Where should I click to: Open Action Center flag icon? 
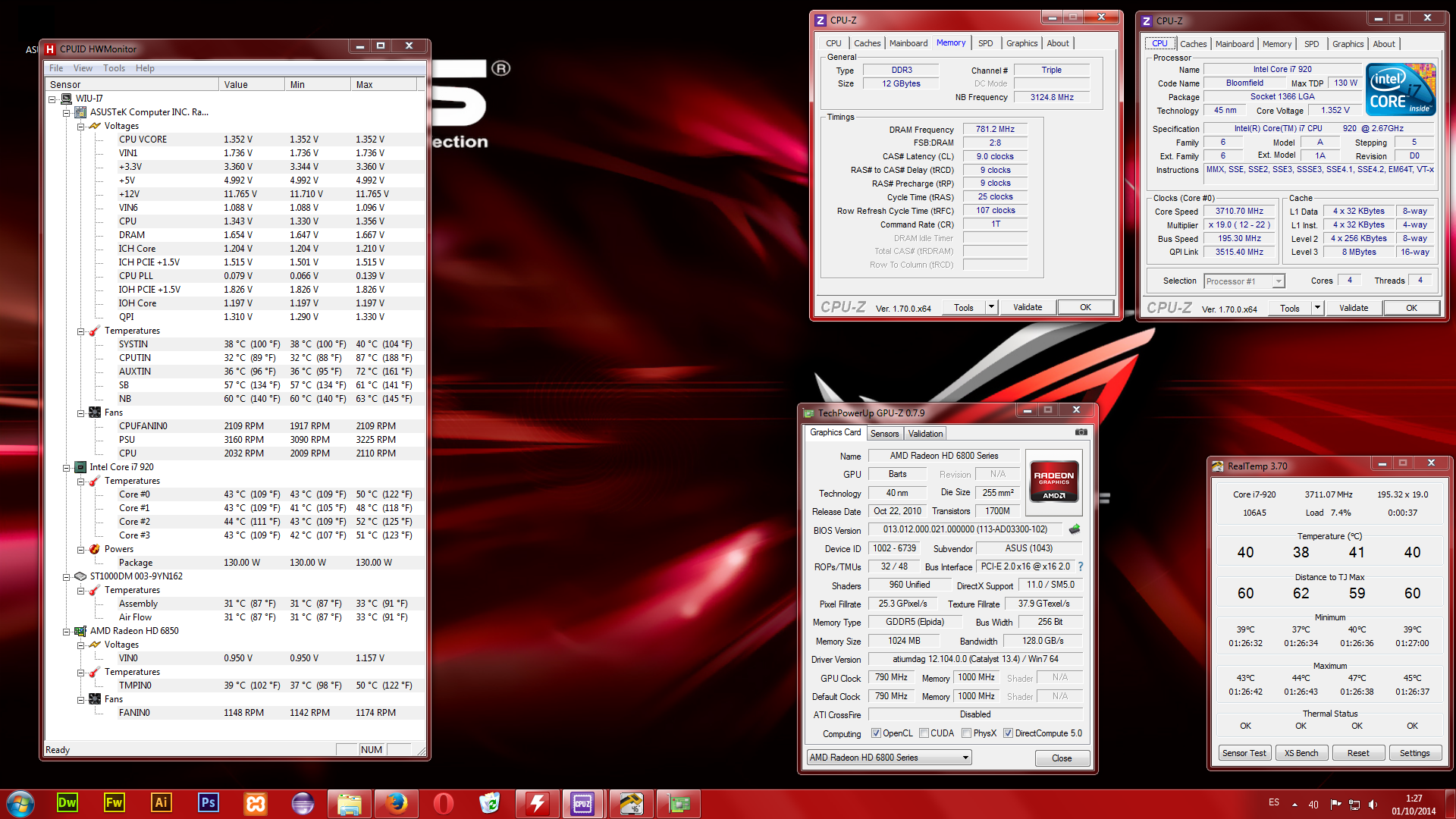point(1335,805)
